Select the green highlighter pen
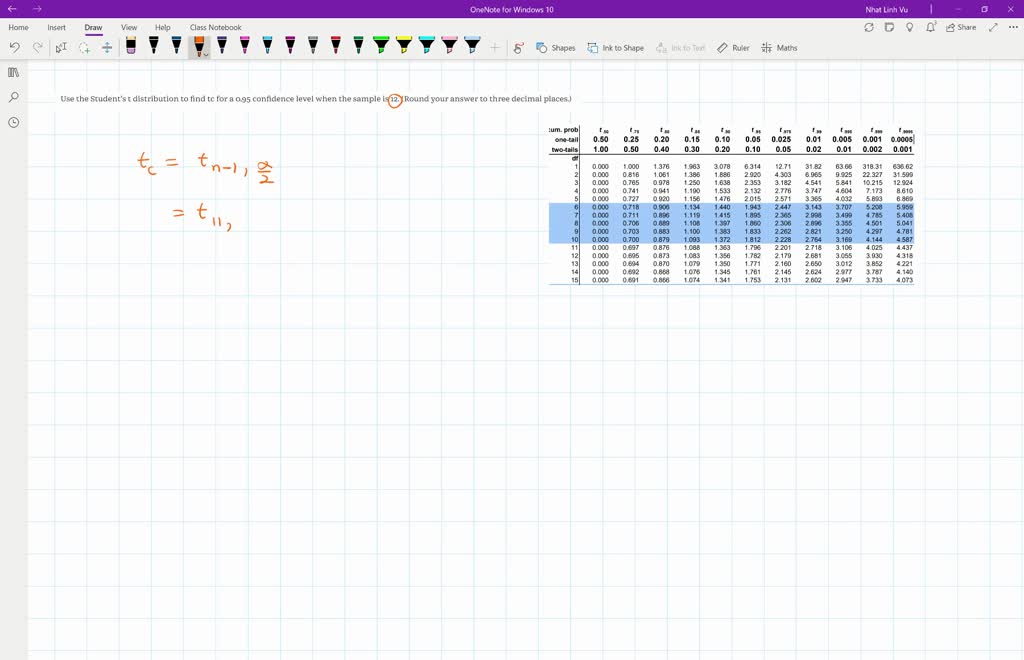This screenshot has height=660, width=1024. point(382,46)
